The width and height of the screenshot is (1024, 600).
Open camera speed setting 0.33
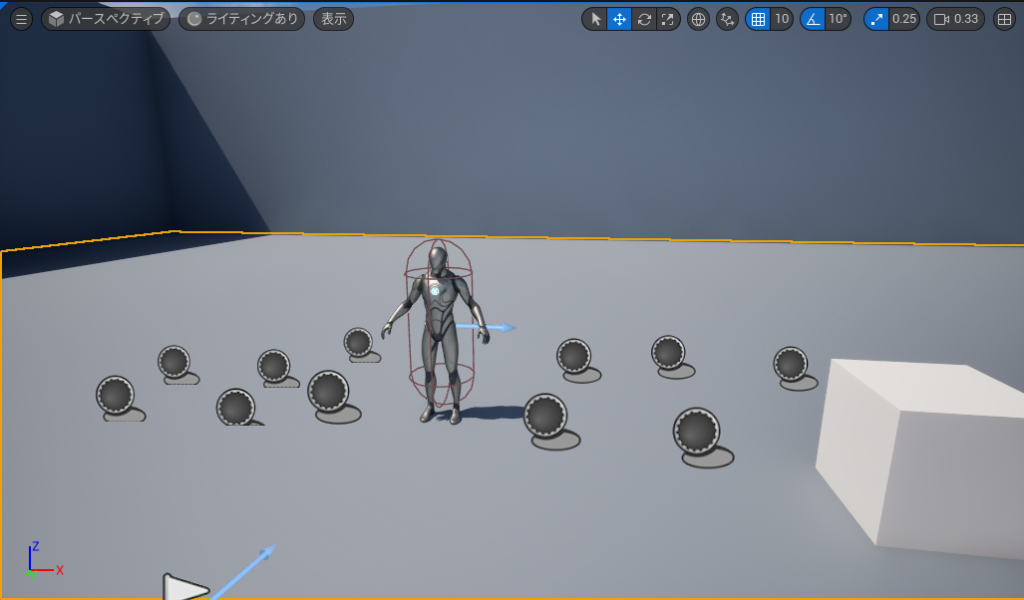[x=956, y=19]
